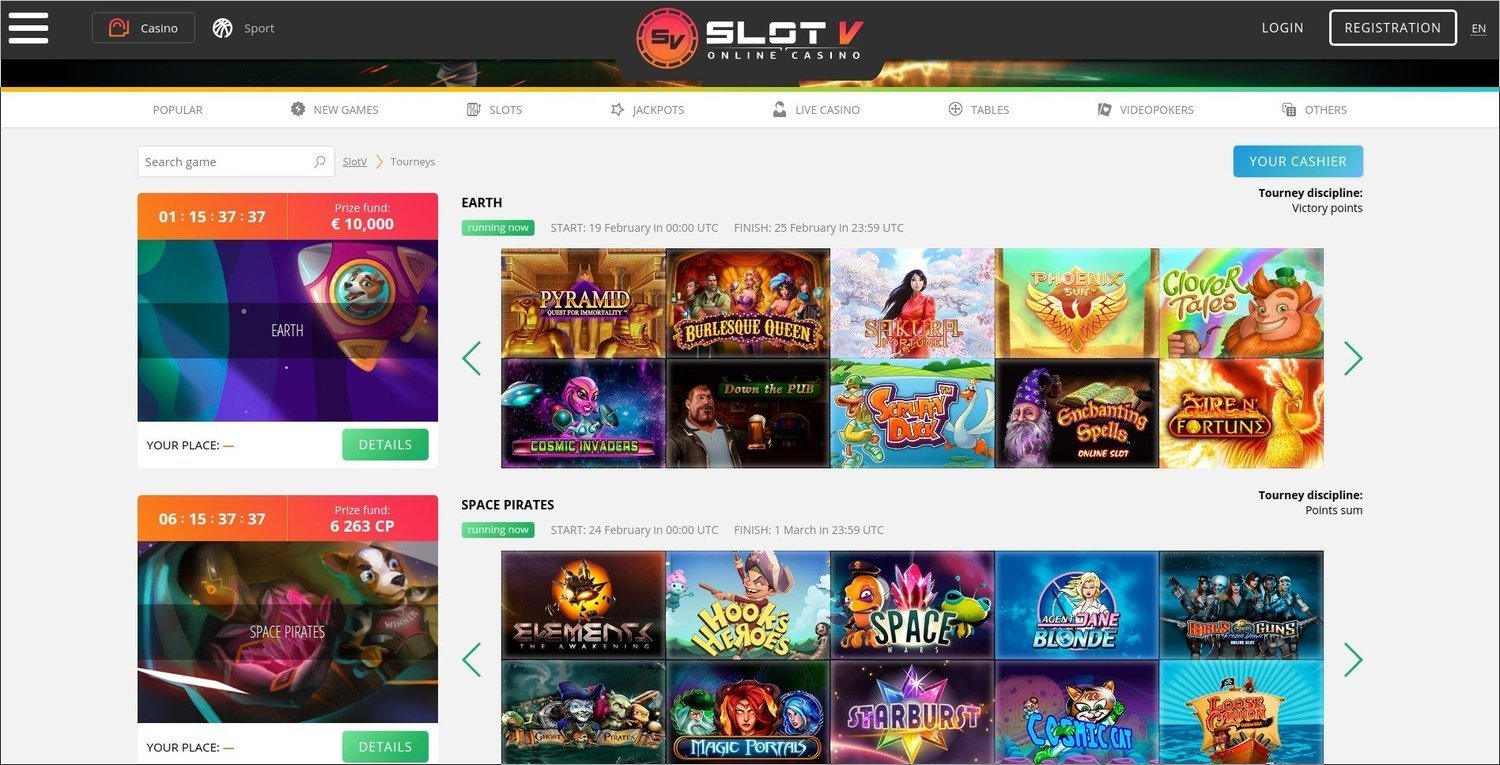The height and width of the screenshot is (765, 1500).
Task: Show next games in Earth tourney
Action: (x=1353, y=358)
